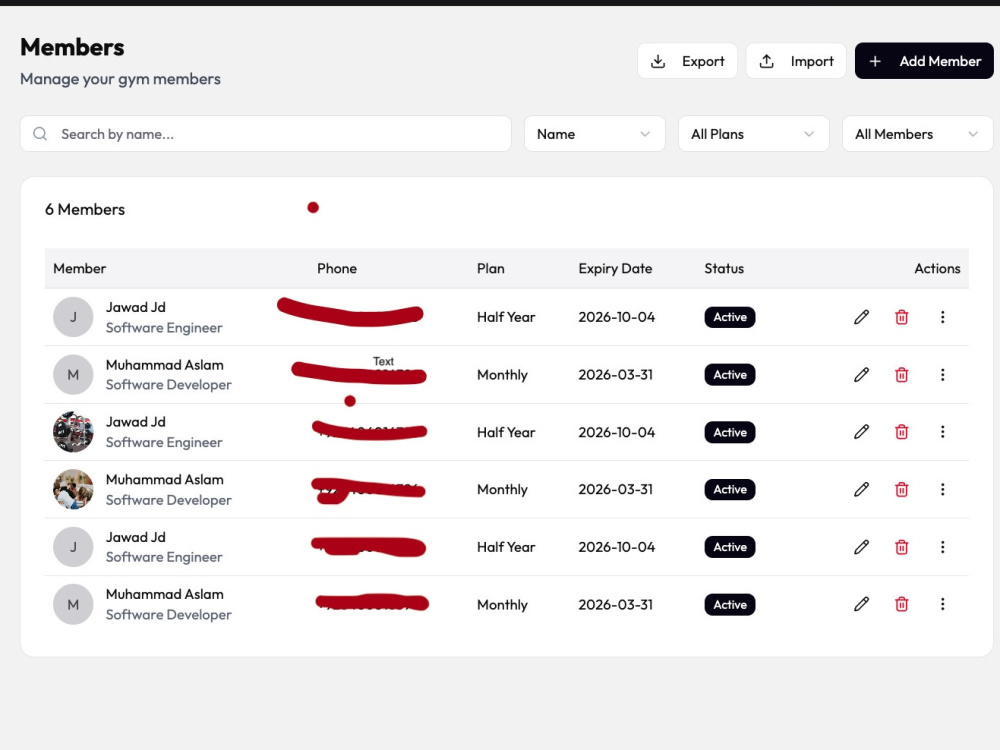
Task: Import members from file
Action: pyautogui.click(x=796, y=61)
